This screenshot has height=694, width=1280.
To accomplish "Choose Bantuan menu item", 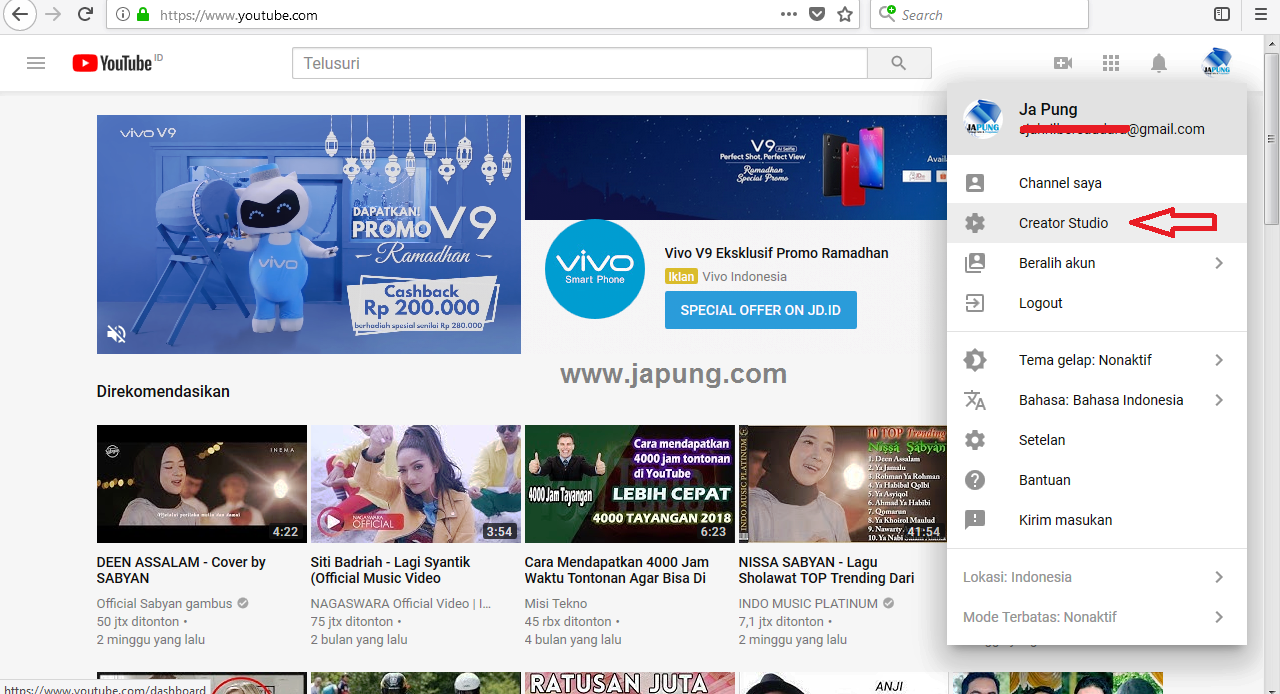I will (1097, 480).
